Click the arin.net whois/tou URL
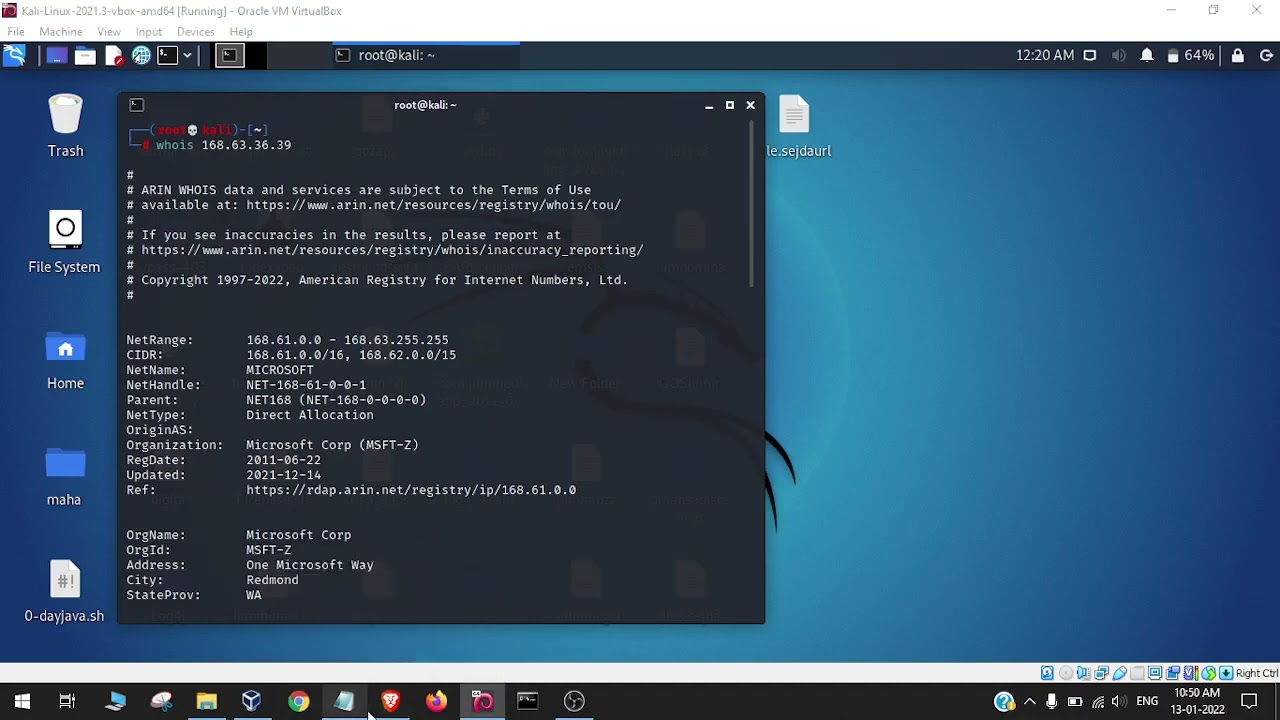Image resolution: width=1280 pixels, height=720 pixels. 434,205
